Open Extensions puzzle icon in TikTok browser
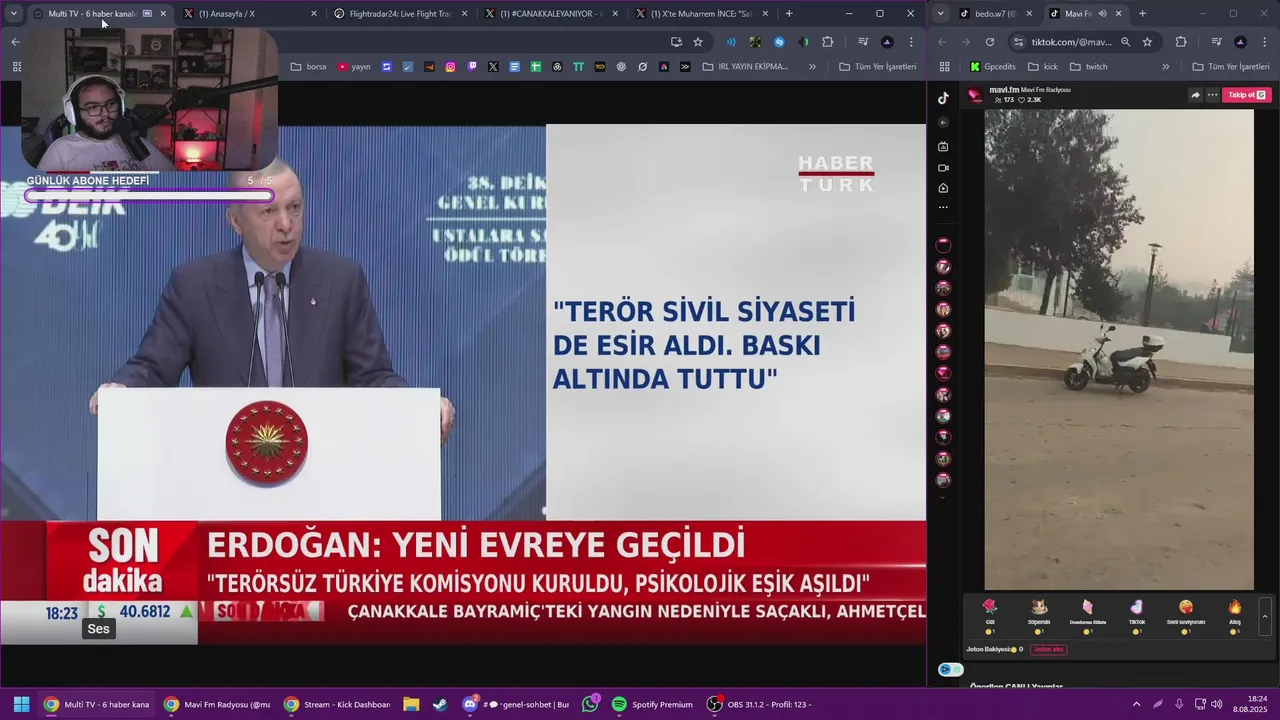This screenshot has height=720, width=1280. coord(1181,42)
